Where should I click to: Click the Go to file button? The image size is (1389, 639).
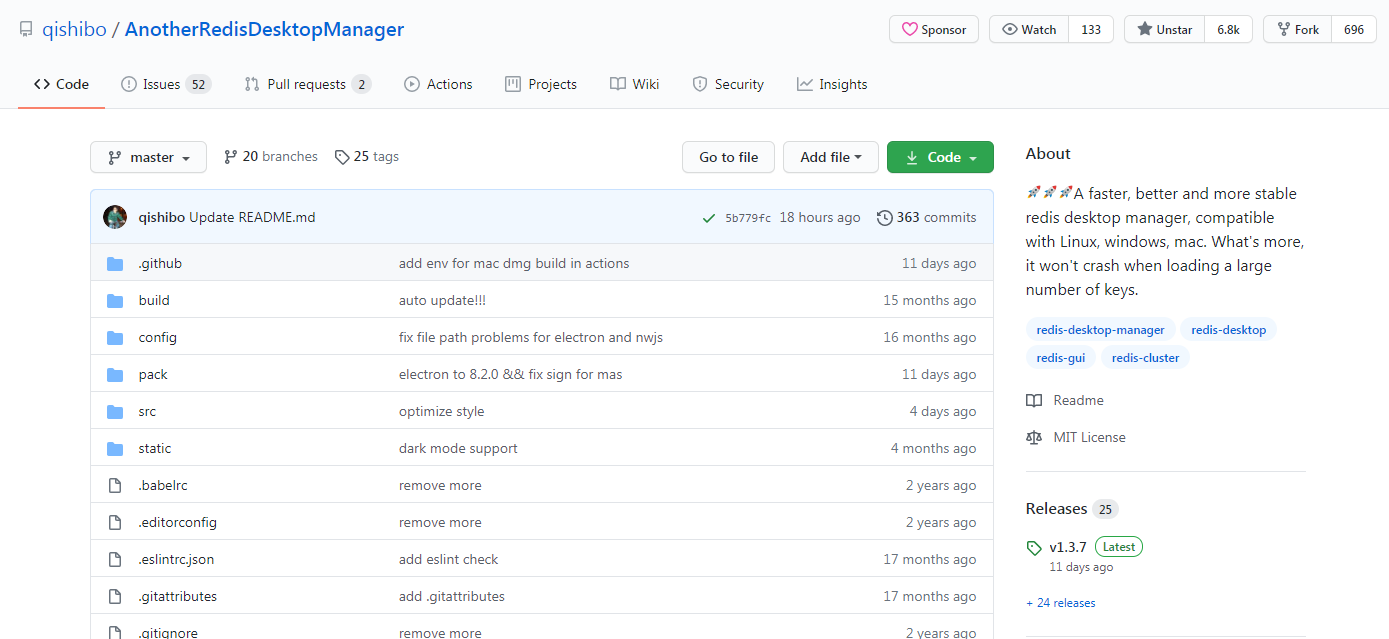click(x=729, y=157)
